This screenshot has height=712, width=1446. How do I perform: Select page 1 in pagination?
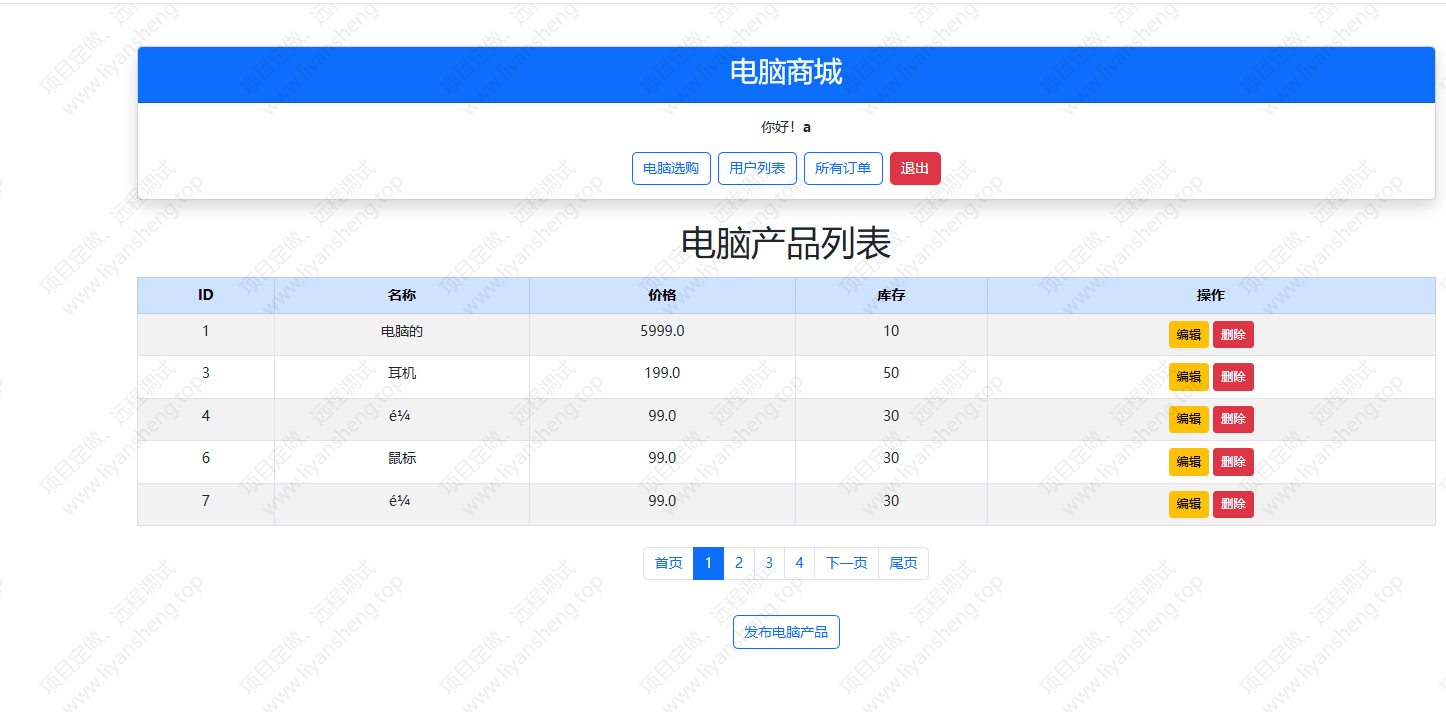pos(708,563)
